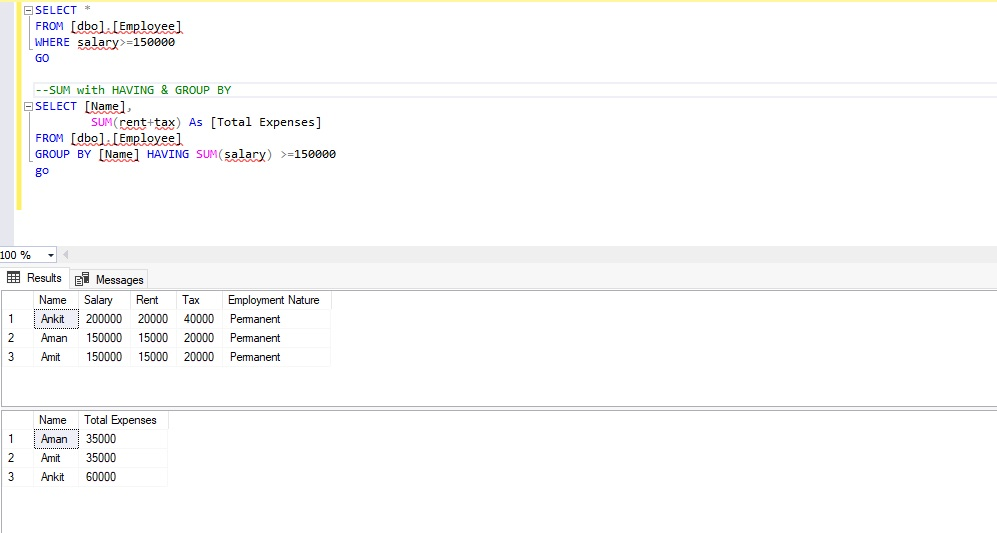Click the uppercase GO statement
The width and height of the screenshot is (997, 533).
42,59
